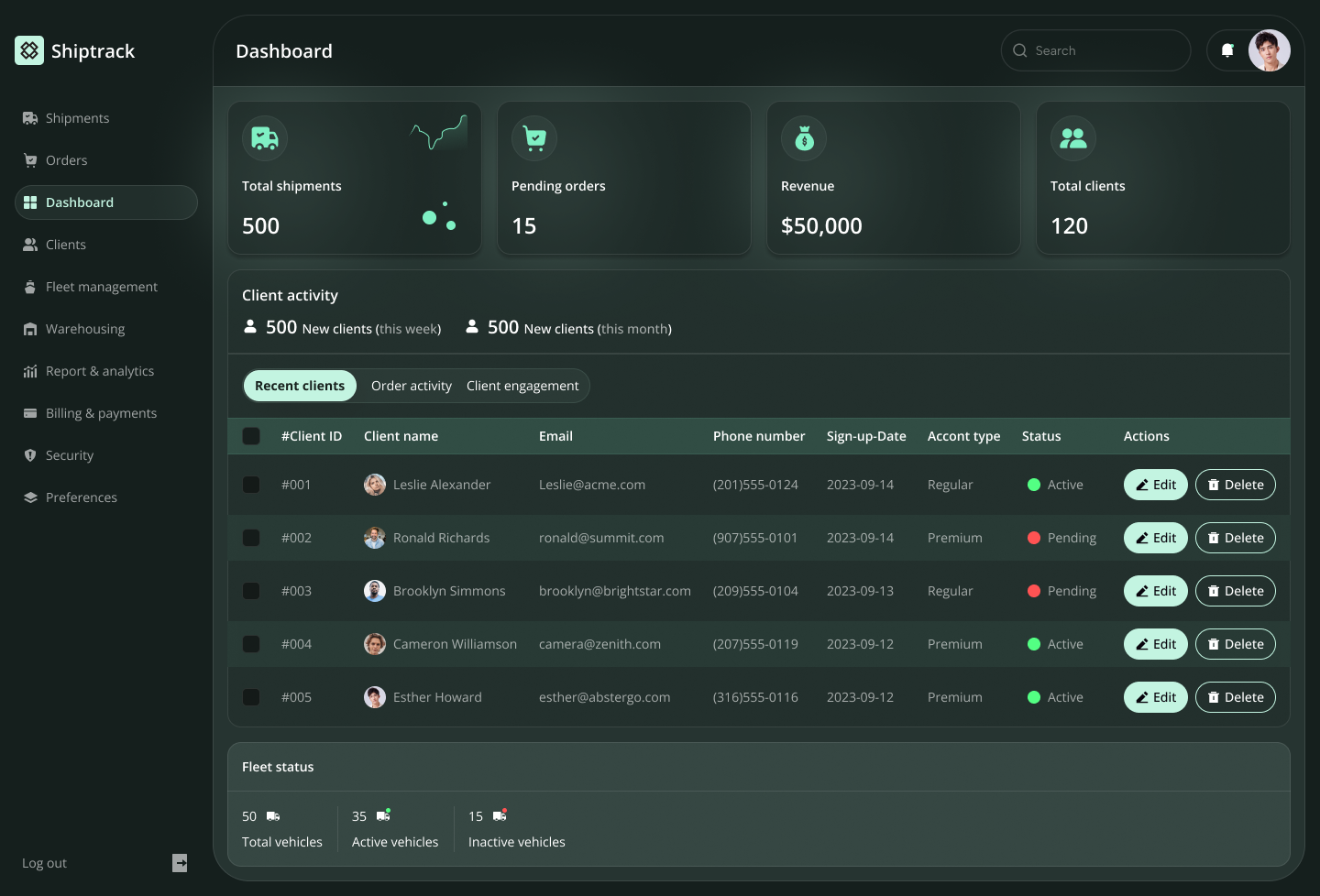Image resolution: width=1320 pixels, height=896 pixels.
Task: Open Billing & payments from sidebar
Action: coord(101,413)
